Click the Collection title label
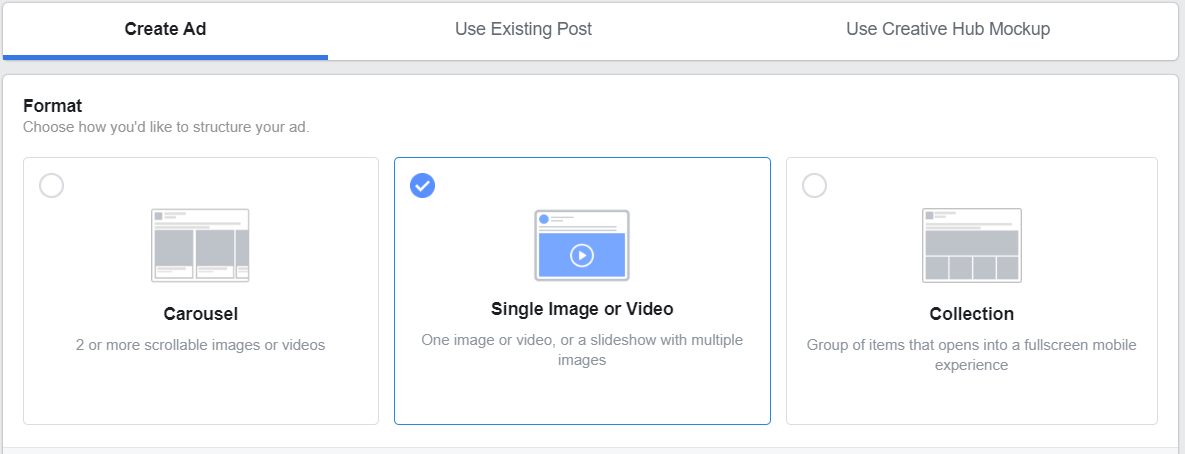1185x454 pixels. [x=972, y=313]
